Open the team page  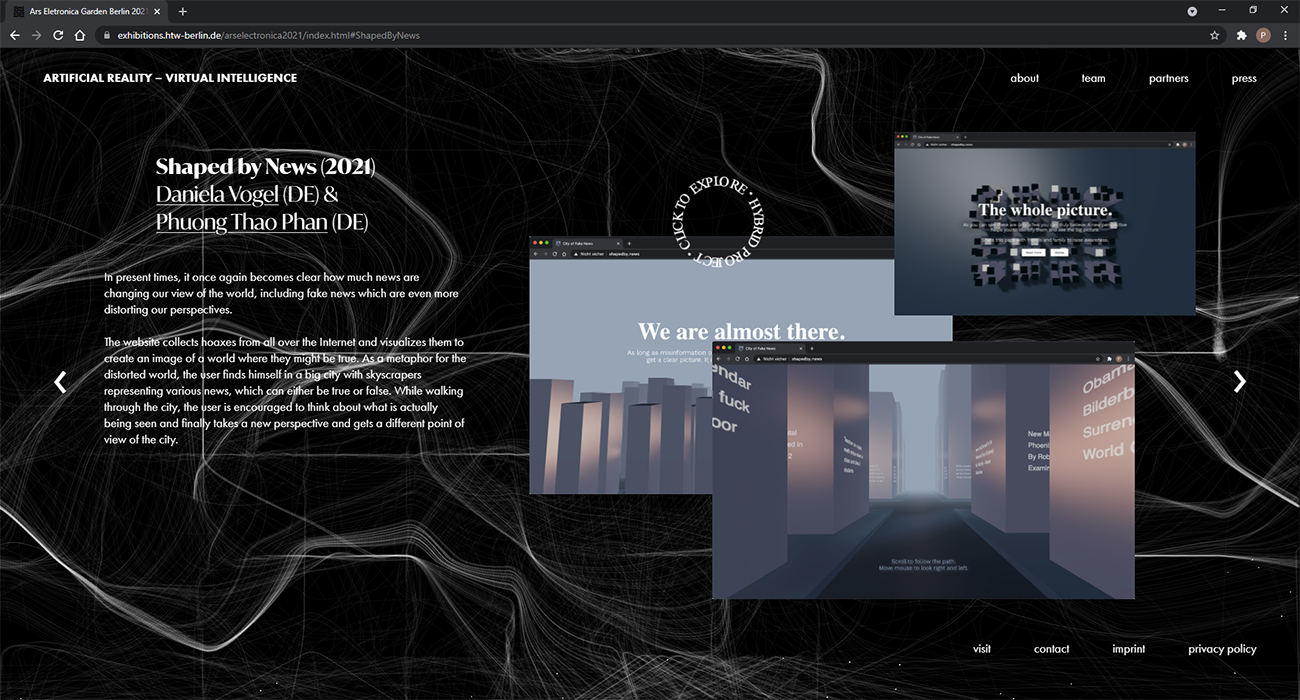[x=1094, y=78]
